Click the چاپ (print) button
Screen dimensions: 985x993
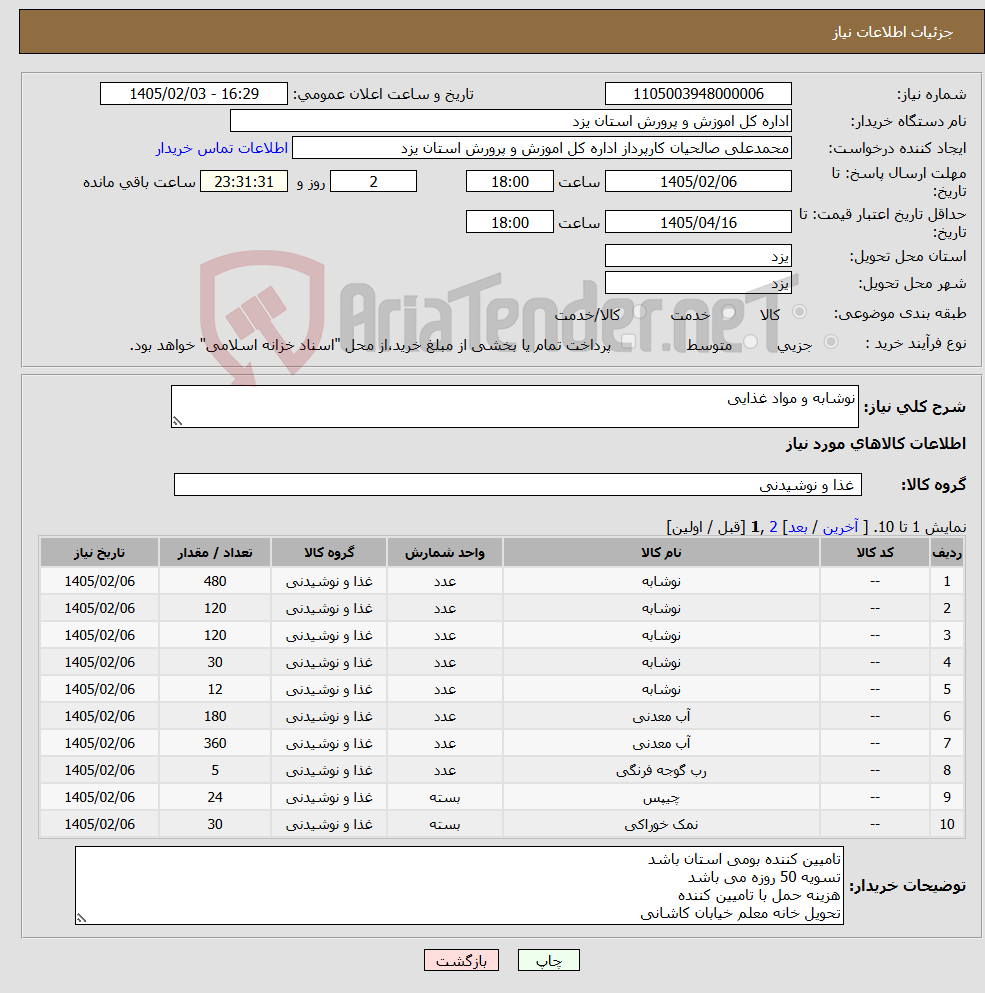tap(549, 960)
